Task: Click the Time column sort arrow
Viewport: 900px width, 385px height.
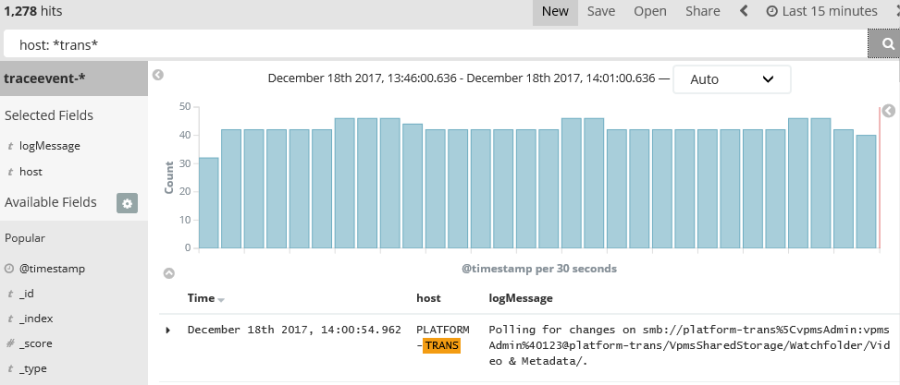Action: pyautogui.click(x=222, y=300)
